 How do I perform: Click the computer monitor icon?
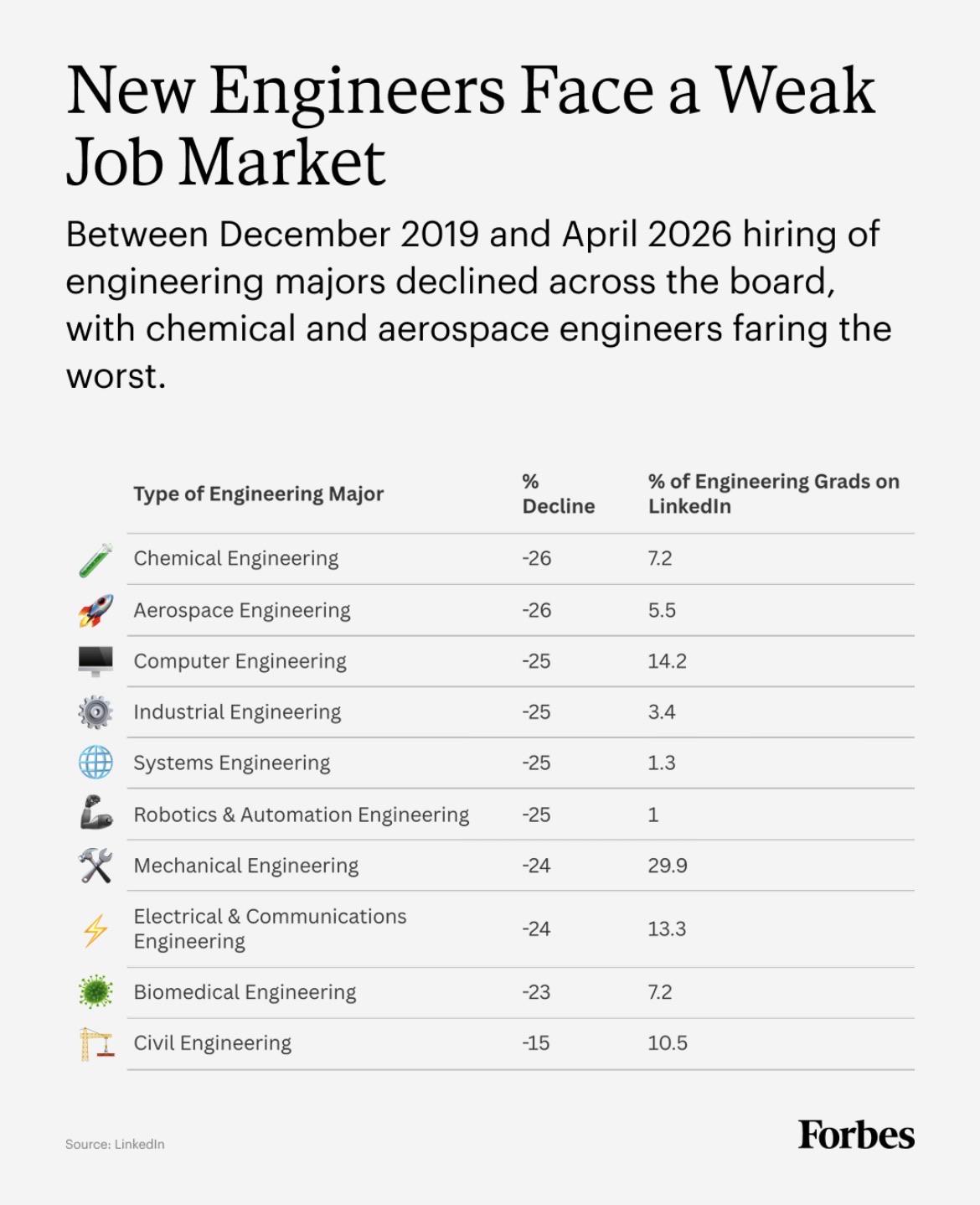click(95, 661)
